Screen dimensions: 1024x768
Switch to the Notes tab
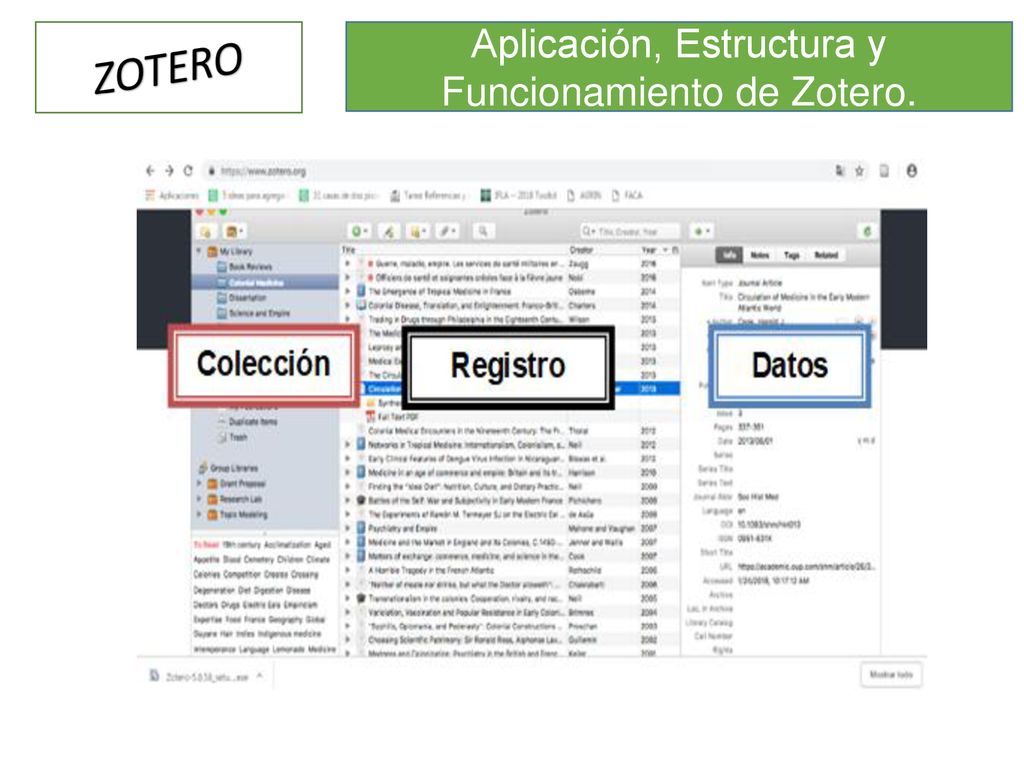click(760, 255)
